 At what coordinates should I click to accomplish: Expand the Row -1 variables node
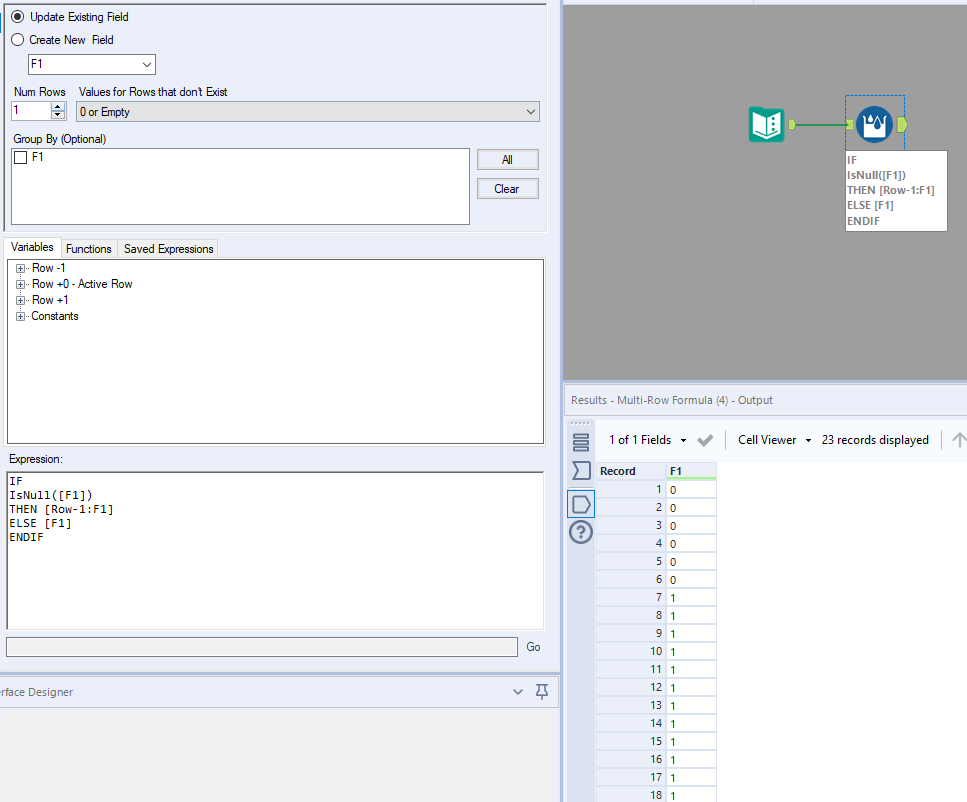[x=20, y=268]
